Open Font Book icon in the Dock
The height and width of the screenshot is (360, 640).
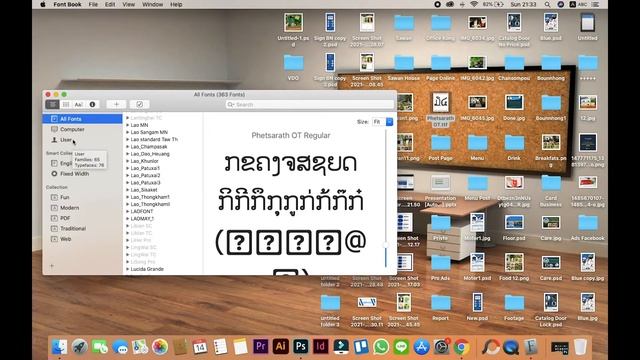coord(531,347)
